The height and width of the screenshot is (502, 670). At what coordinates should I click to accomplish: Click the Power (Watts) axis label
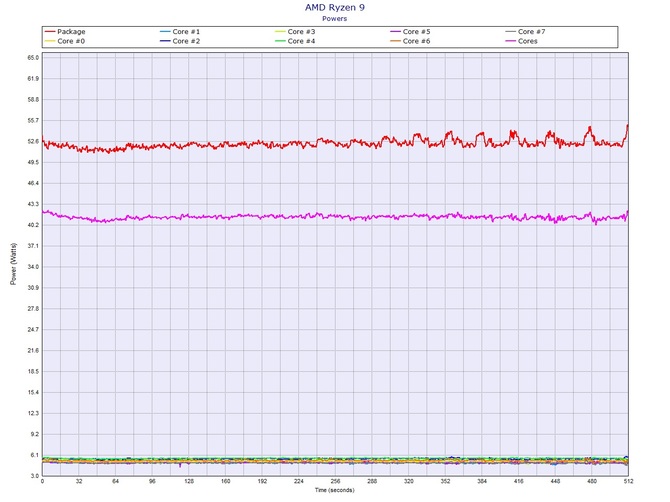(13, 264)
